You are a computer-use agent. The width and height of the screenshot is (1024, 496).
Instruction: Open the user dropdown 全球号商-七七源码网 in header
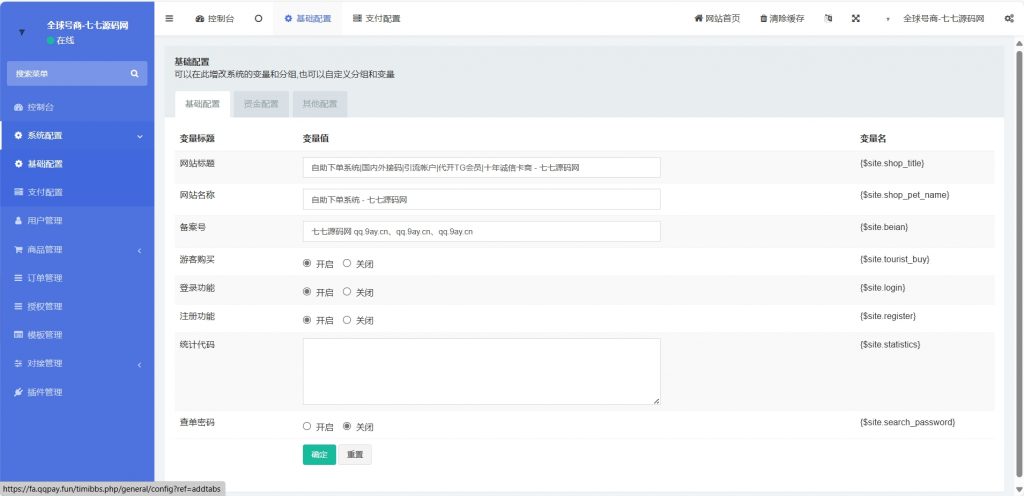[x=943, y=19]
